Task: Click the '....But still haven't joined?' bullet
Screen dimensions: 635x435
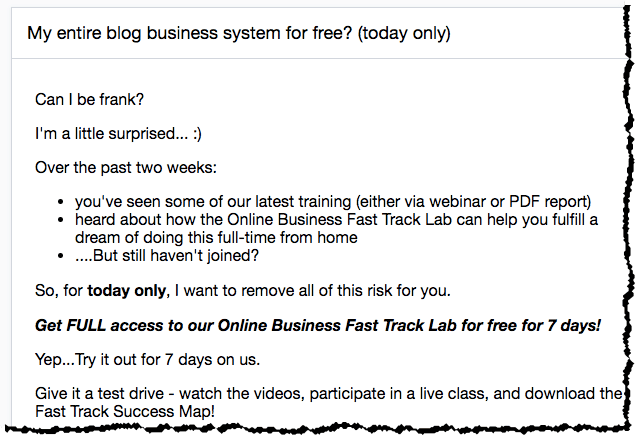Action: [167, 256]
